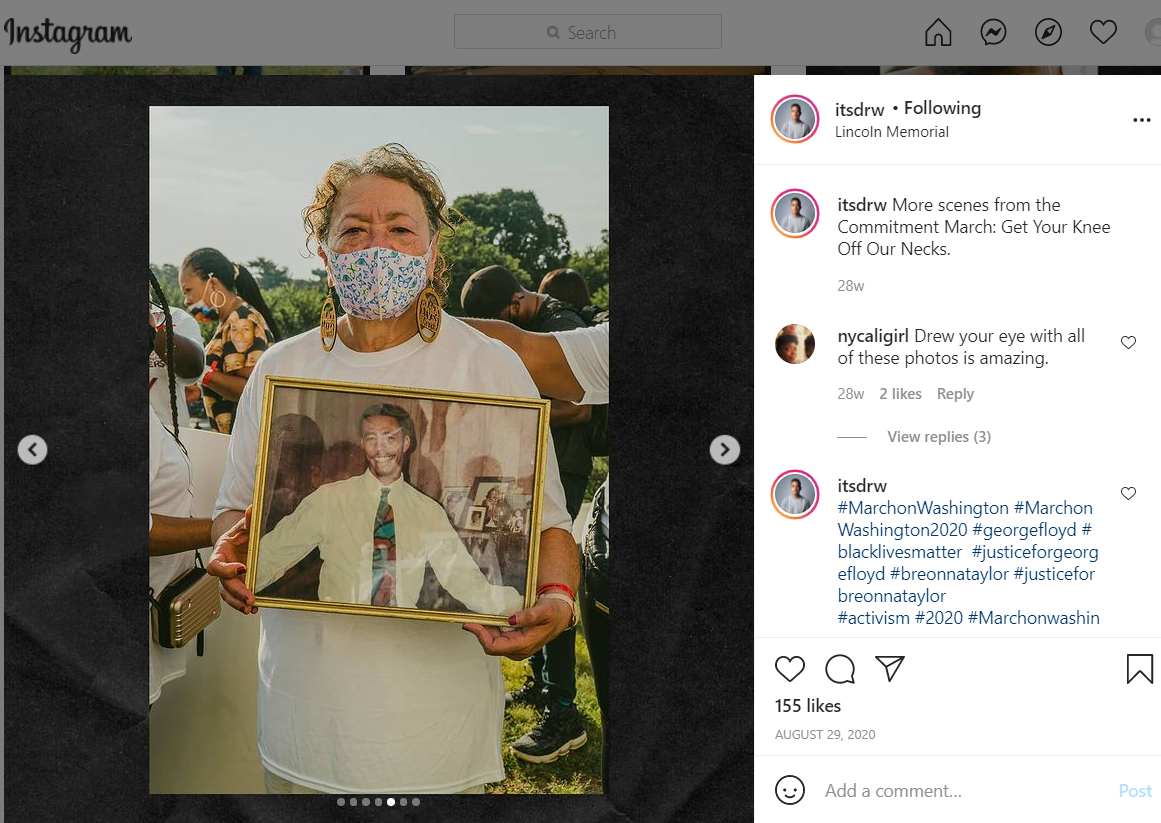Expand View replies (3)

[x=938, y=437]
